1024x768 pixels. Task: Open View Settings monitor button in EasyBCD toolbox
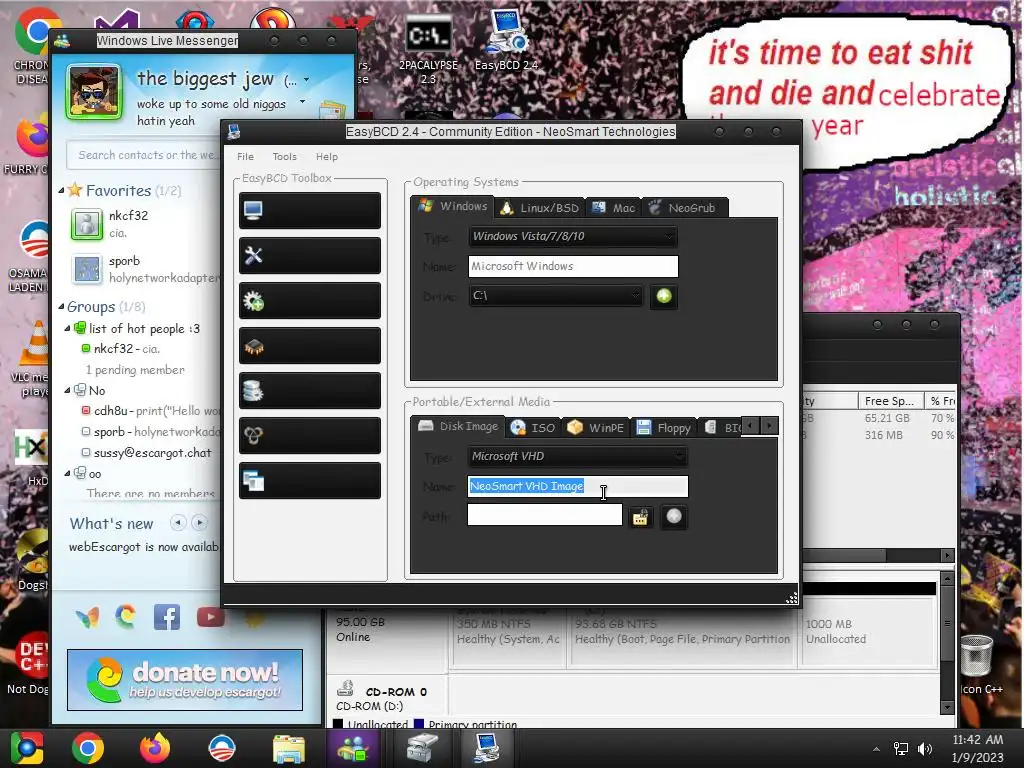310,210
